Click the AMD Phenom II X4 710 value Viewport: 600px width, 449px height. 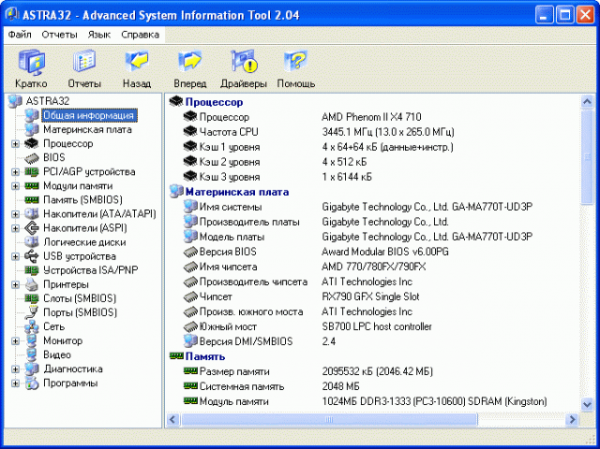(x=372, y=117)
